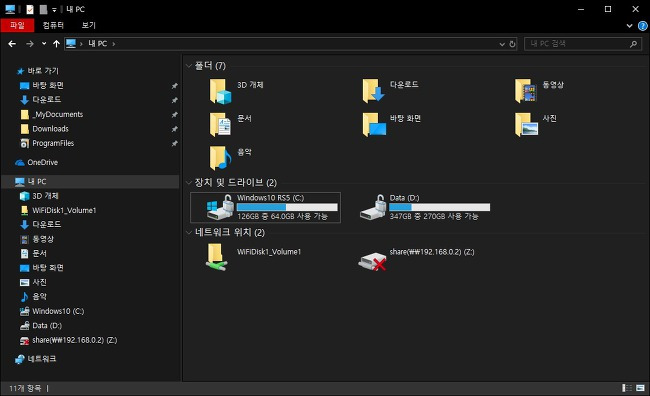650x396 pixels.
Task: Open the 사진 folder icon in main pane
Action: pyautogui.click(x=526, y=125)
